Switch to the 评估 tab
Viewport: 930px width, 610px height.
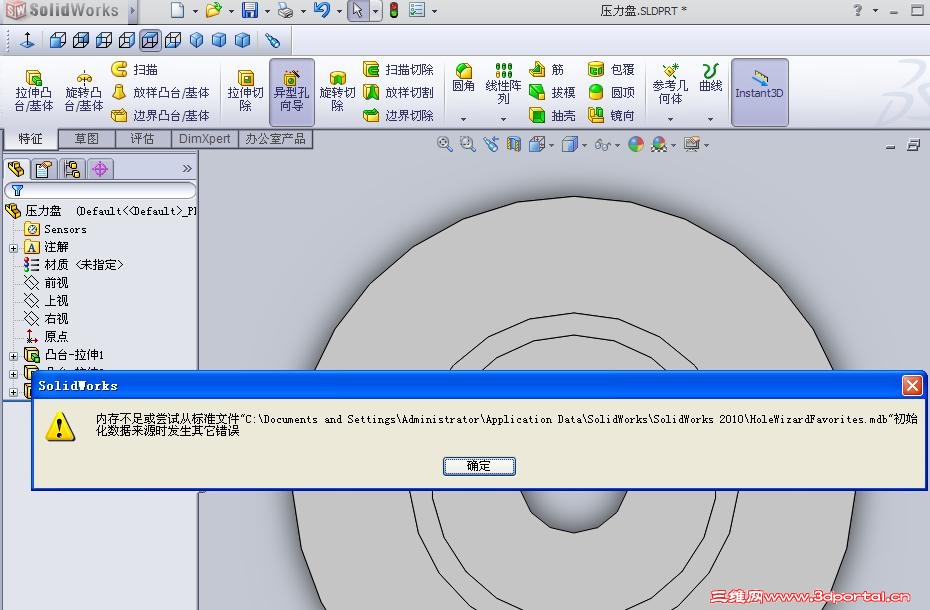[142, 139]
